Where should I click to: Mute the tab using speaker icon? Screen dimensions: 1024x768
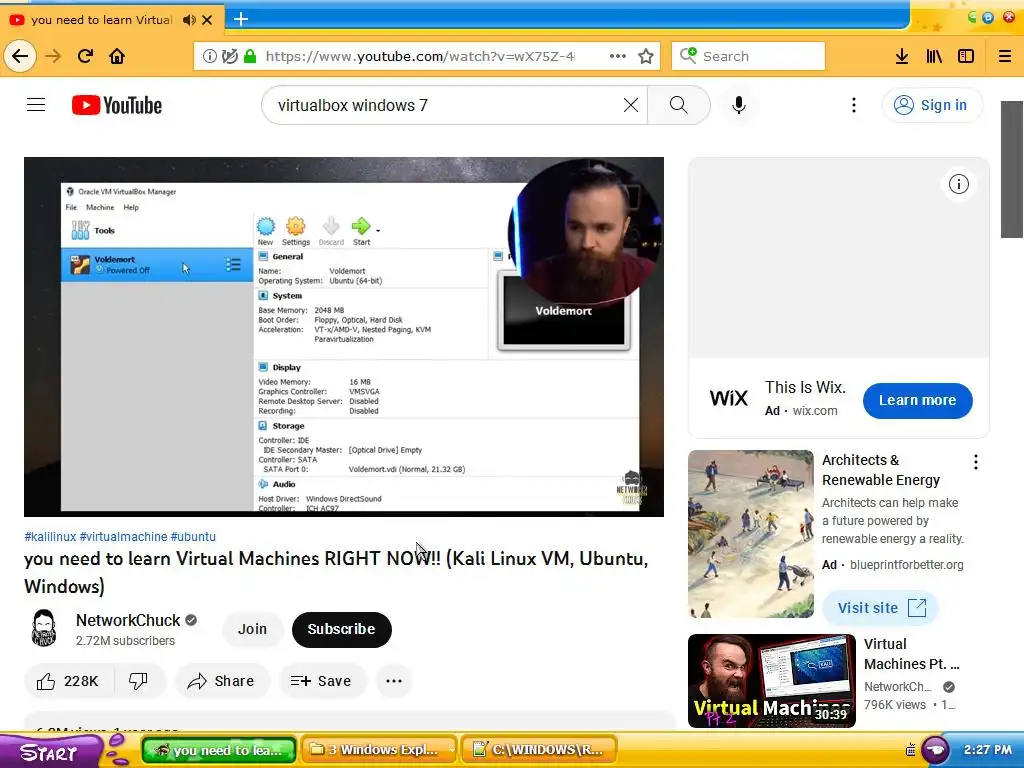pos(189,20)
